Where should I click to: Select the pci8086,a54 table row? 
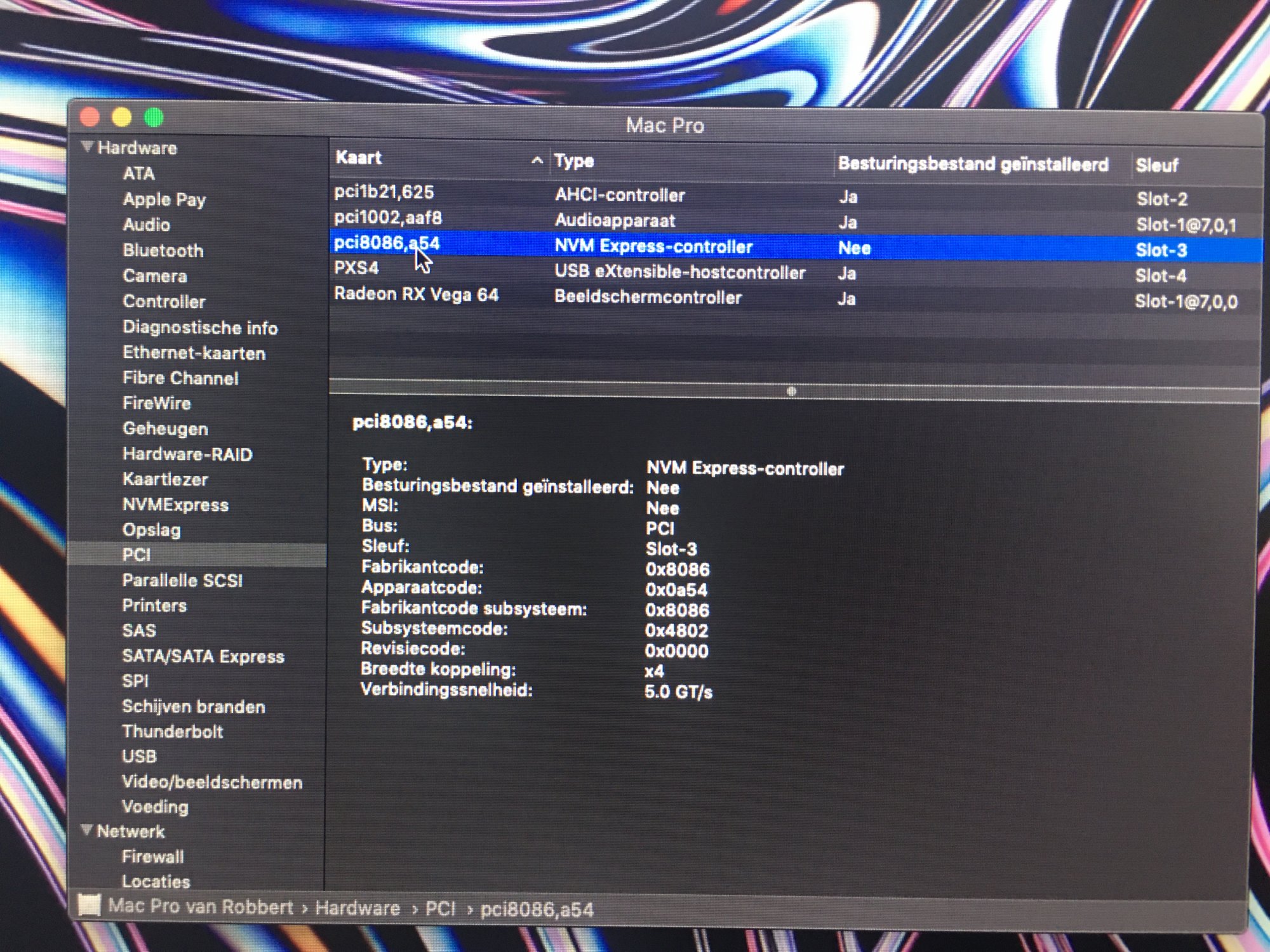[x=796, y=246]
